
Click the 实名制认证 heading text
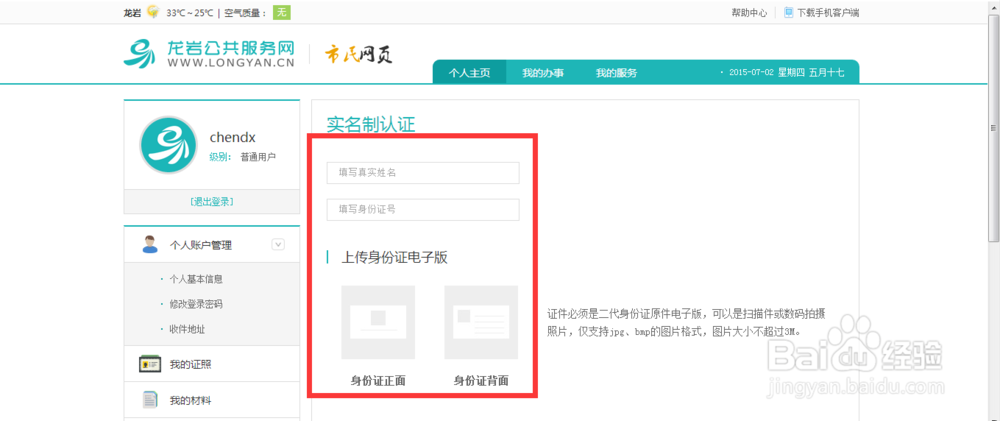pyautogui.click(x=371, y=124)
